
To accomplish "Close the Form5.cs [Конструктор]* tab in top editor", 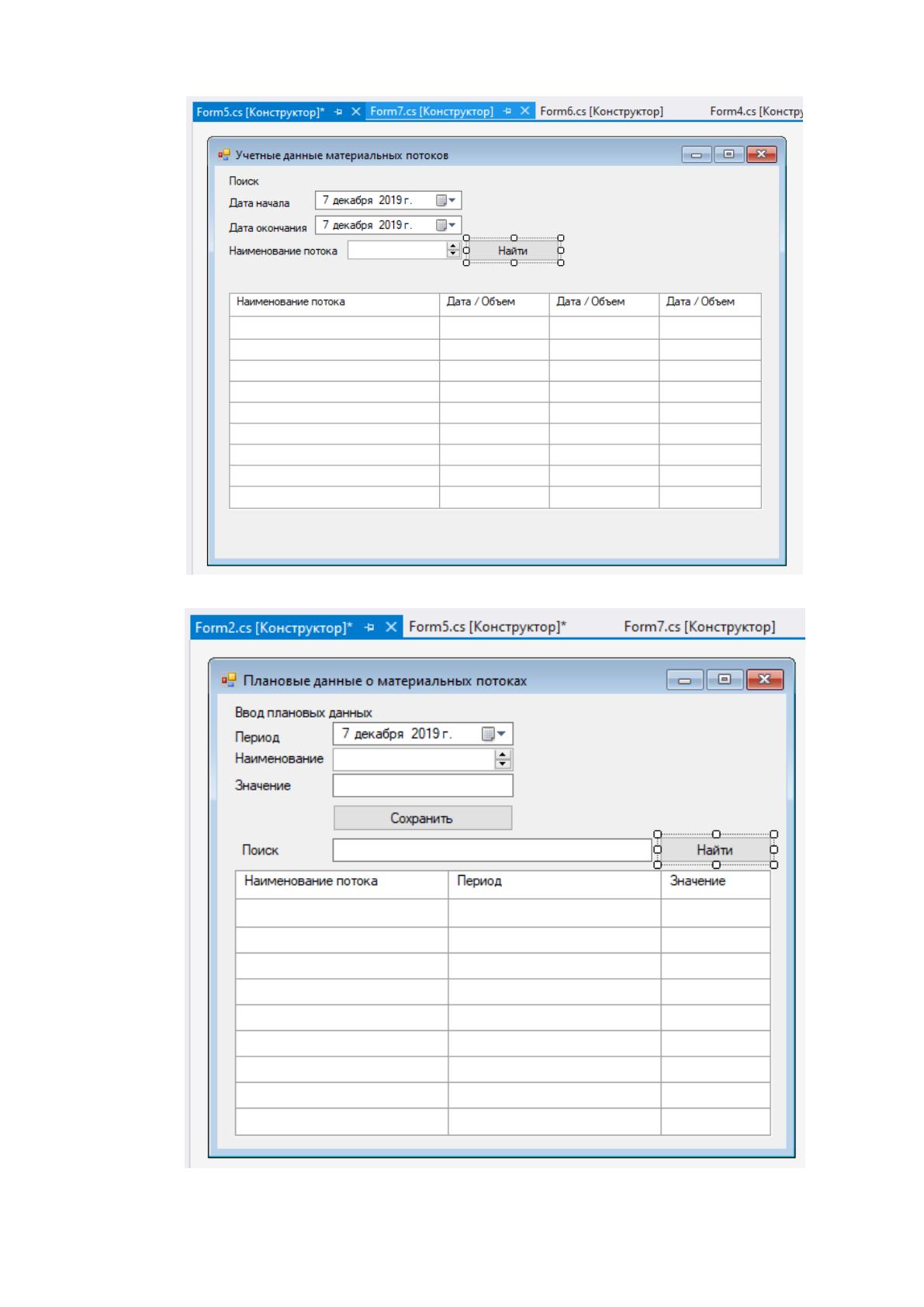I will coord(356,112).
